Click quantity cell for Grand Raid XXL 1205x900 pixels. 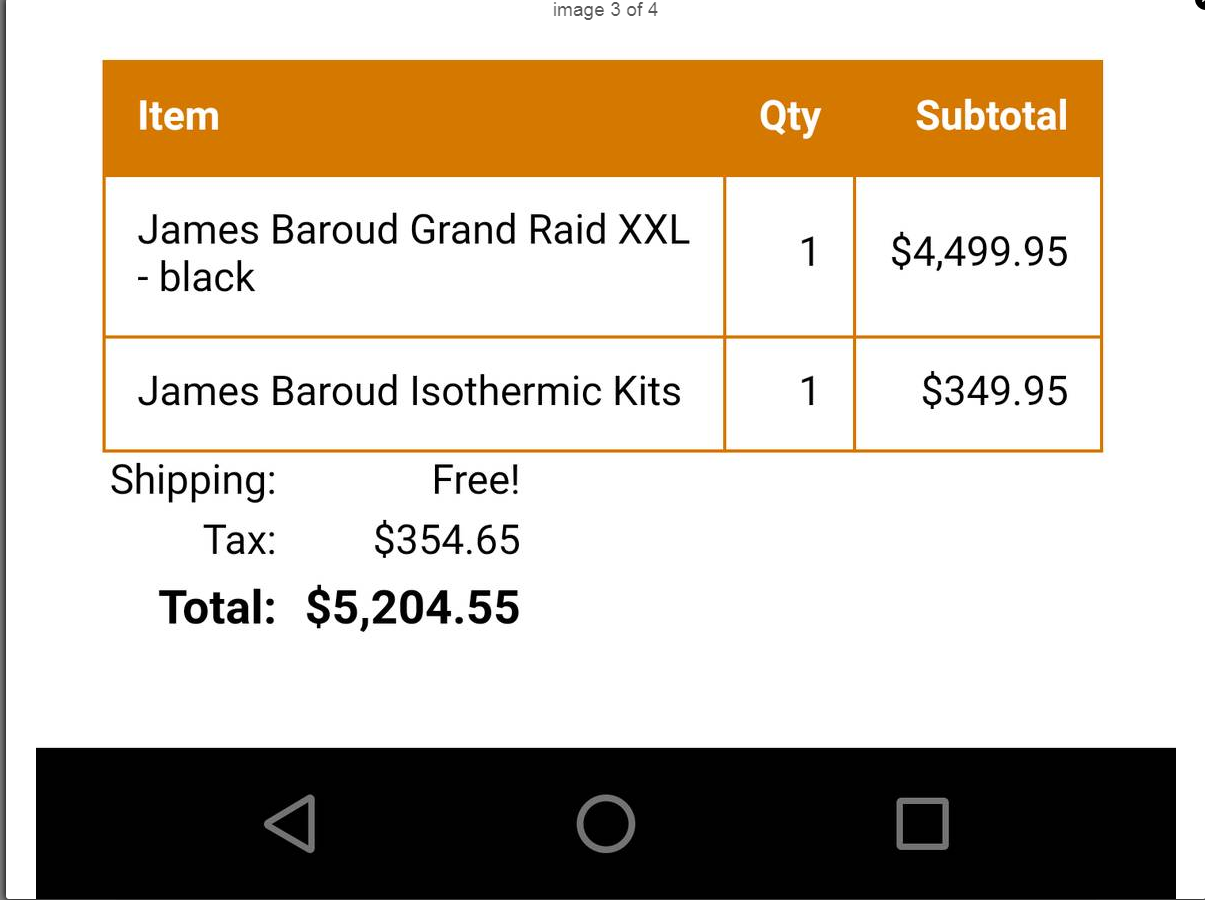point(789,256)
